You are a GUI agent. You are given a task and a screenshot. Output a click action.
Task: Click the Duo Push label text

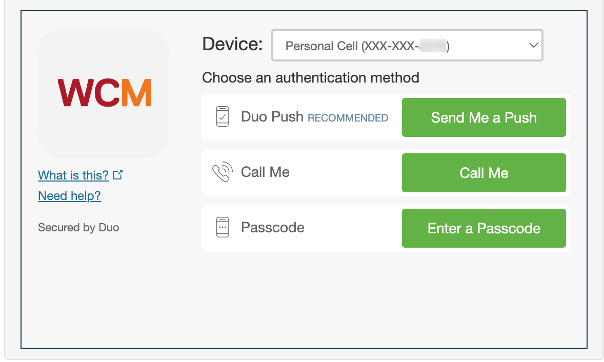click(272, 117)
